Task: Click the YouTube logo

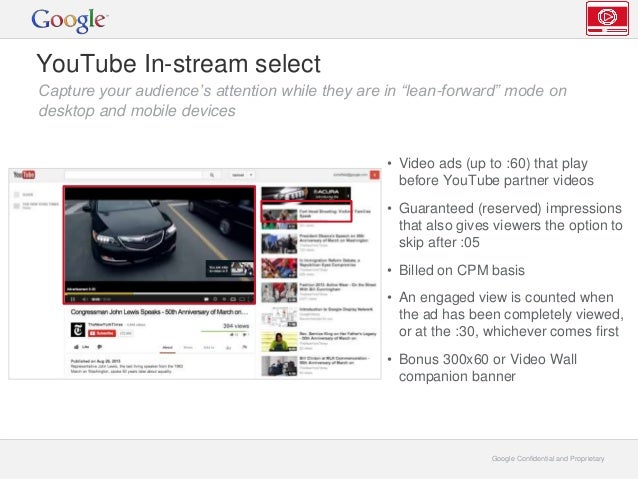Action: 24,175
